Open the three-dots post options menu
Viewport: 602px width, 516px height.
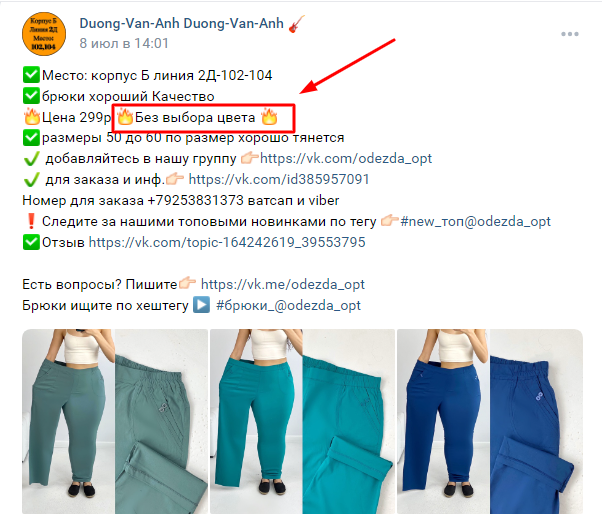pyautogui.click(x=570, y=34)
